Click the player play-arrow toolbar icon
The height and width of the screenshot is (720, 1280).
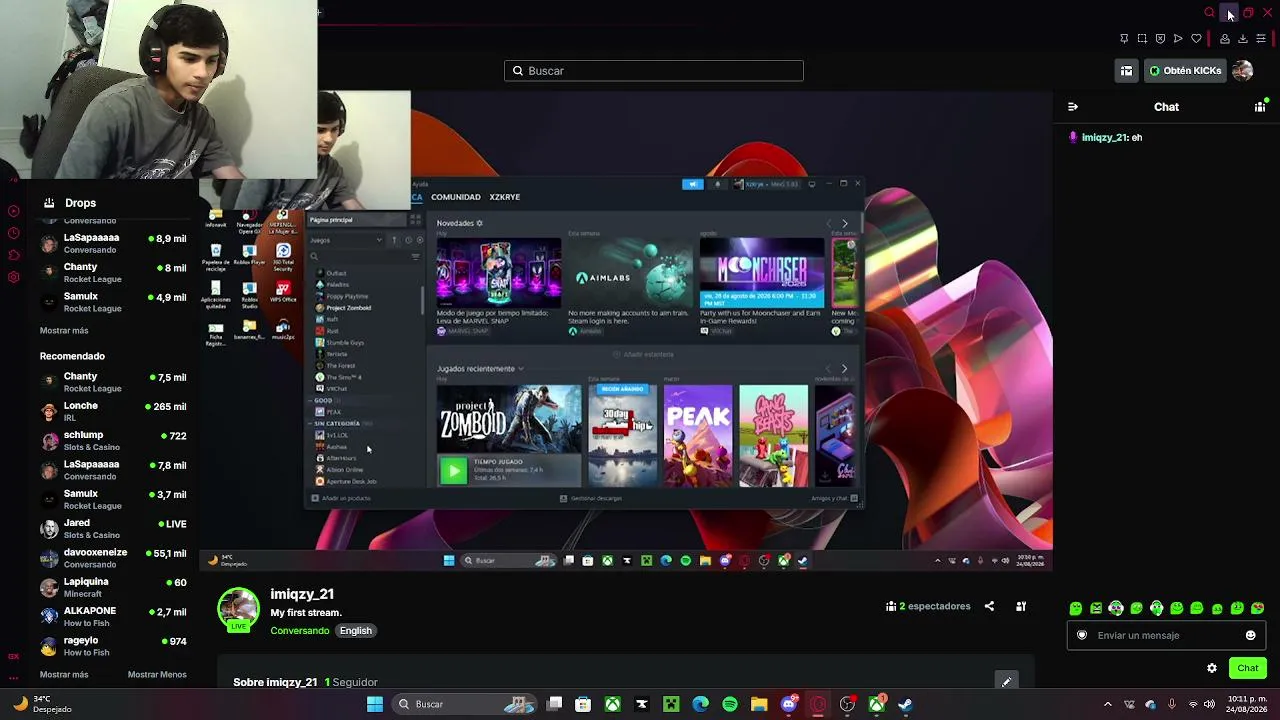point(1178,39)
